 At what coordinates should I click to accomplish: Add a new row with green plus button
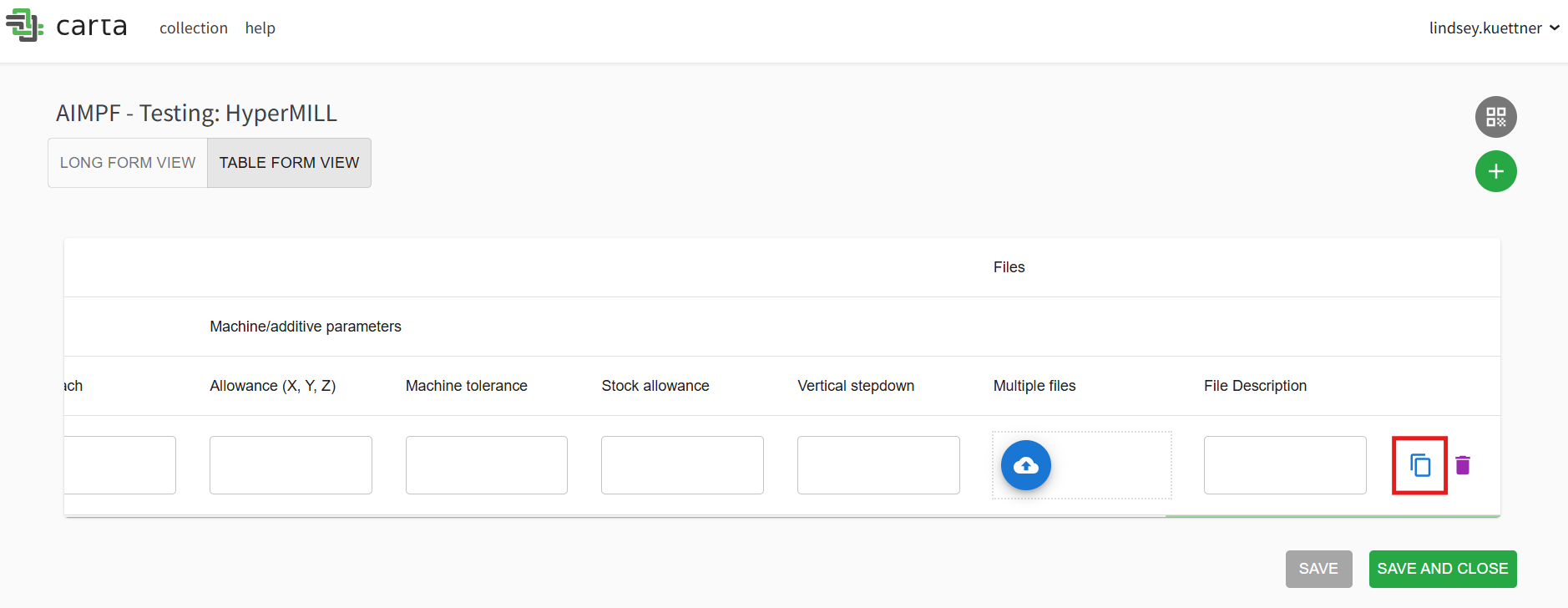(x=1495, y=171)
